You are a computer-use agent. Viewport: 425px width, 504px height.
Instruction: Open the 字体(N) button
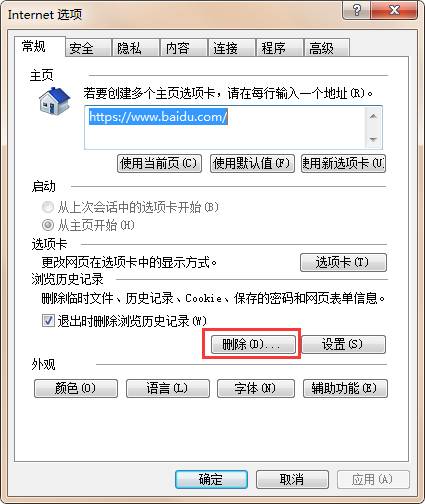pyautogui.click(x=256, y=388)
